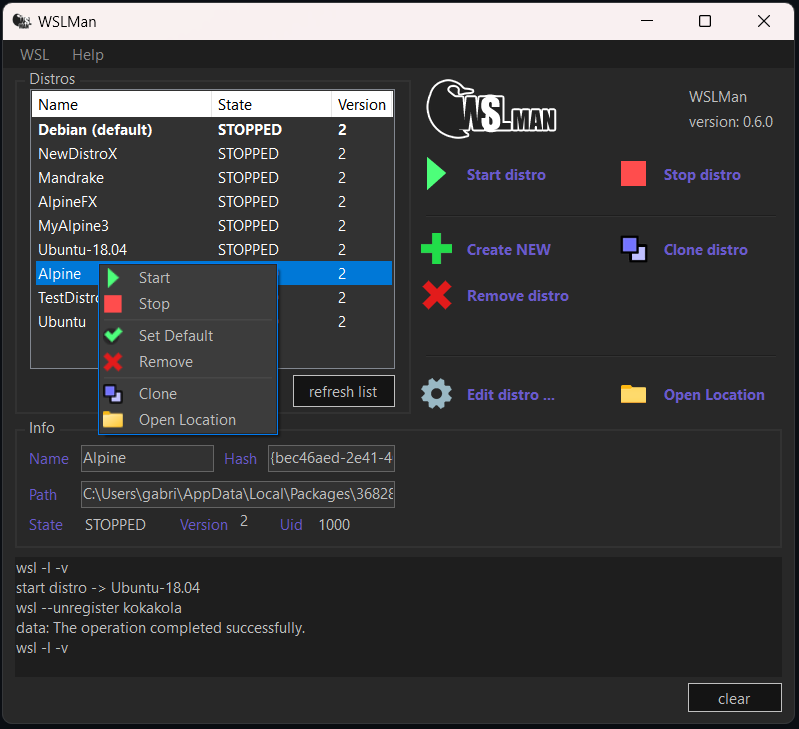Select Remove from the context menu

pos(165,362)
